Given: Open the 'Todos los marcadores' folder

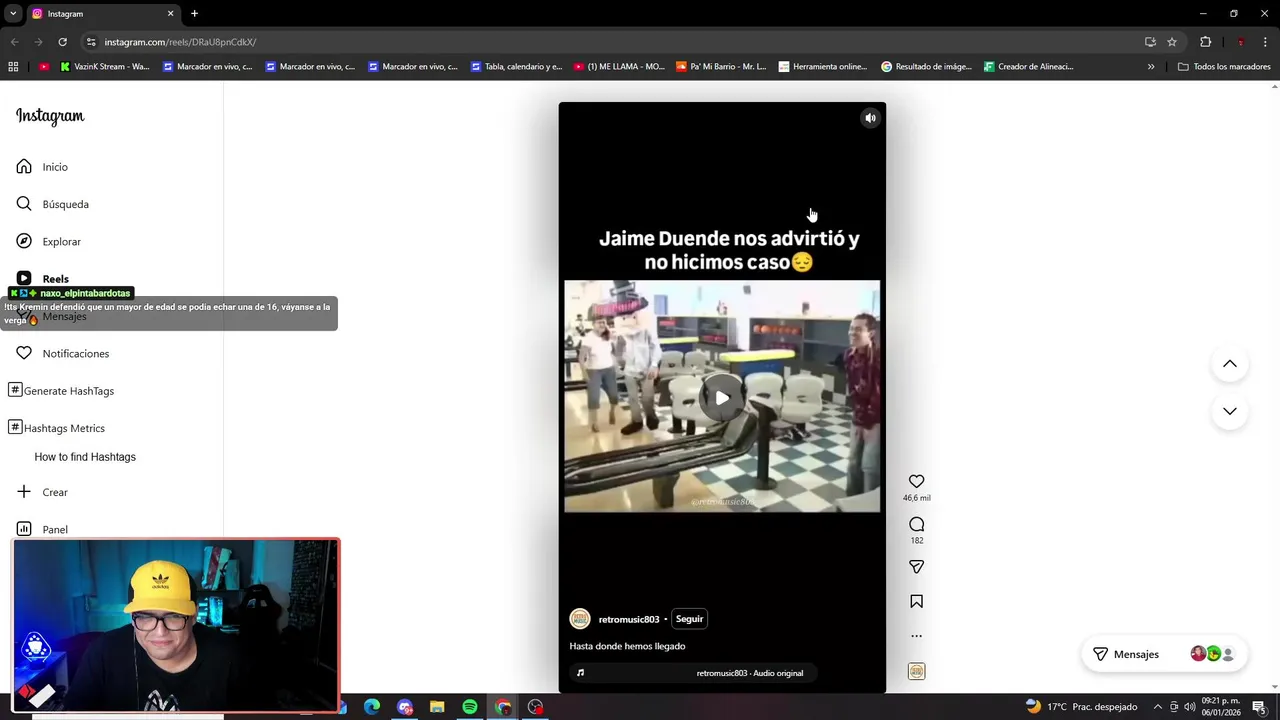Looking at the screenshot, I should pyautogui.click(x=1224, y=67).
